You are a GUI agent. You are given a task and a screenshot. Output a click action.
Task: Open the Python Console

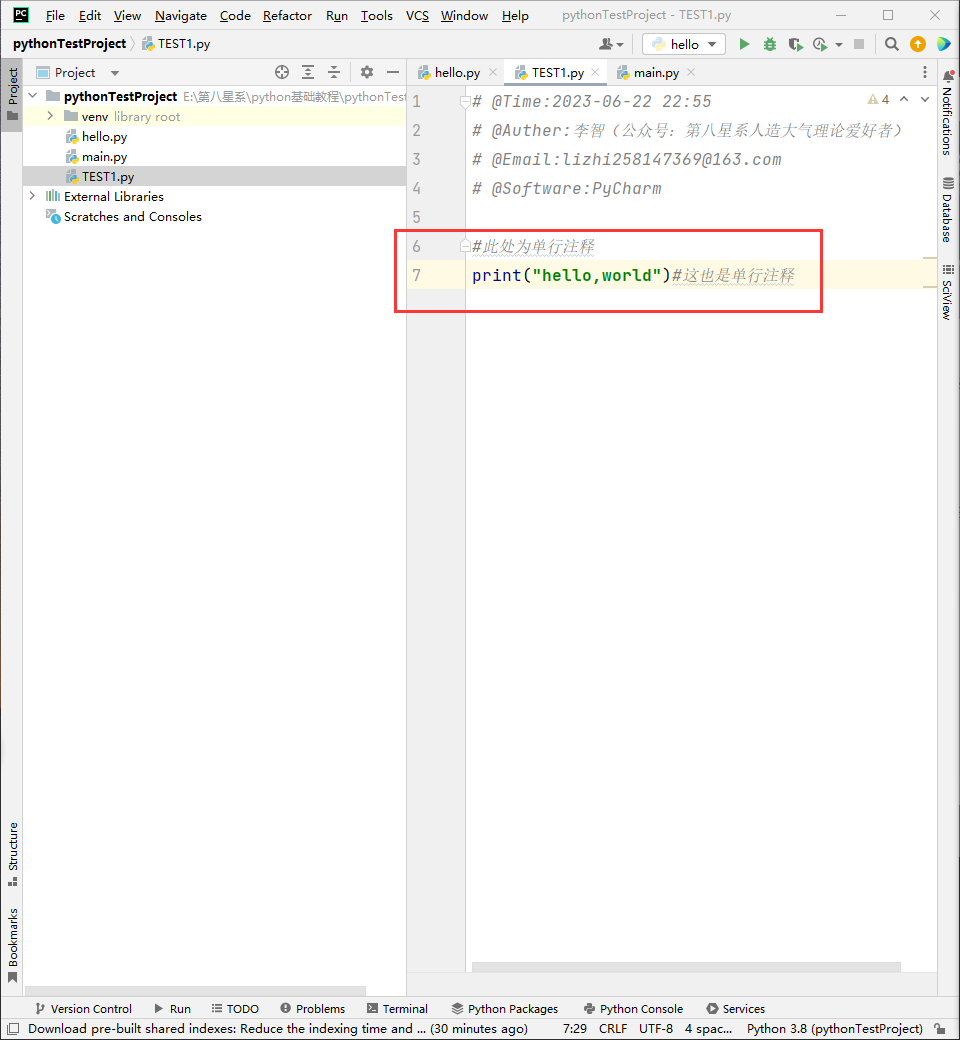click(634, 1009)
